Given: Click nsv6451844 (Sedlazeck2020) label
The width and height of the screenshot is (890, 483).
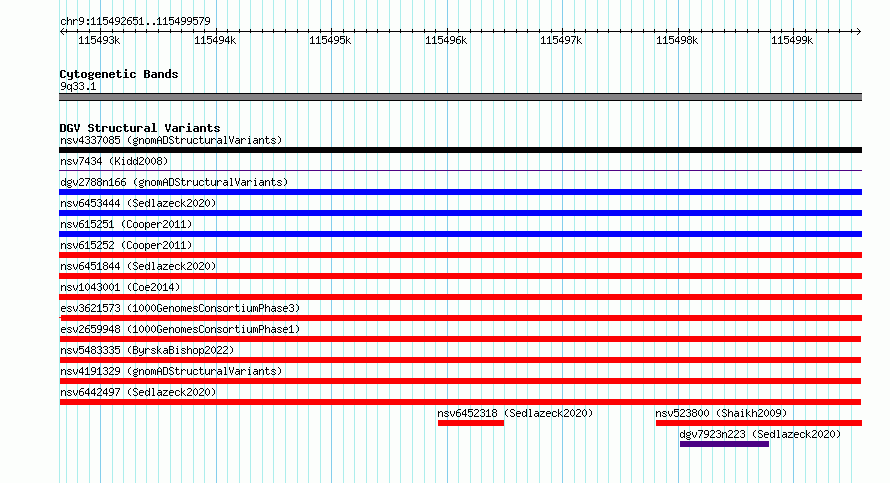Looking at the screenshot, I should pyautogui.click(x=138, y=266).
